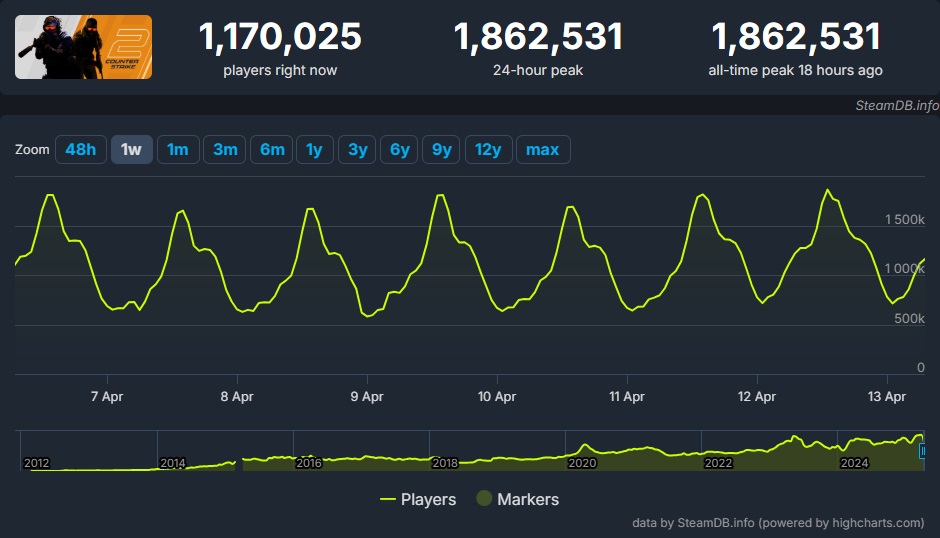Select the 3y zoom option
940x538 pixels.
[x=357, y=150]
